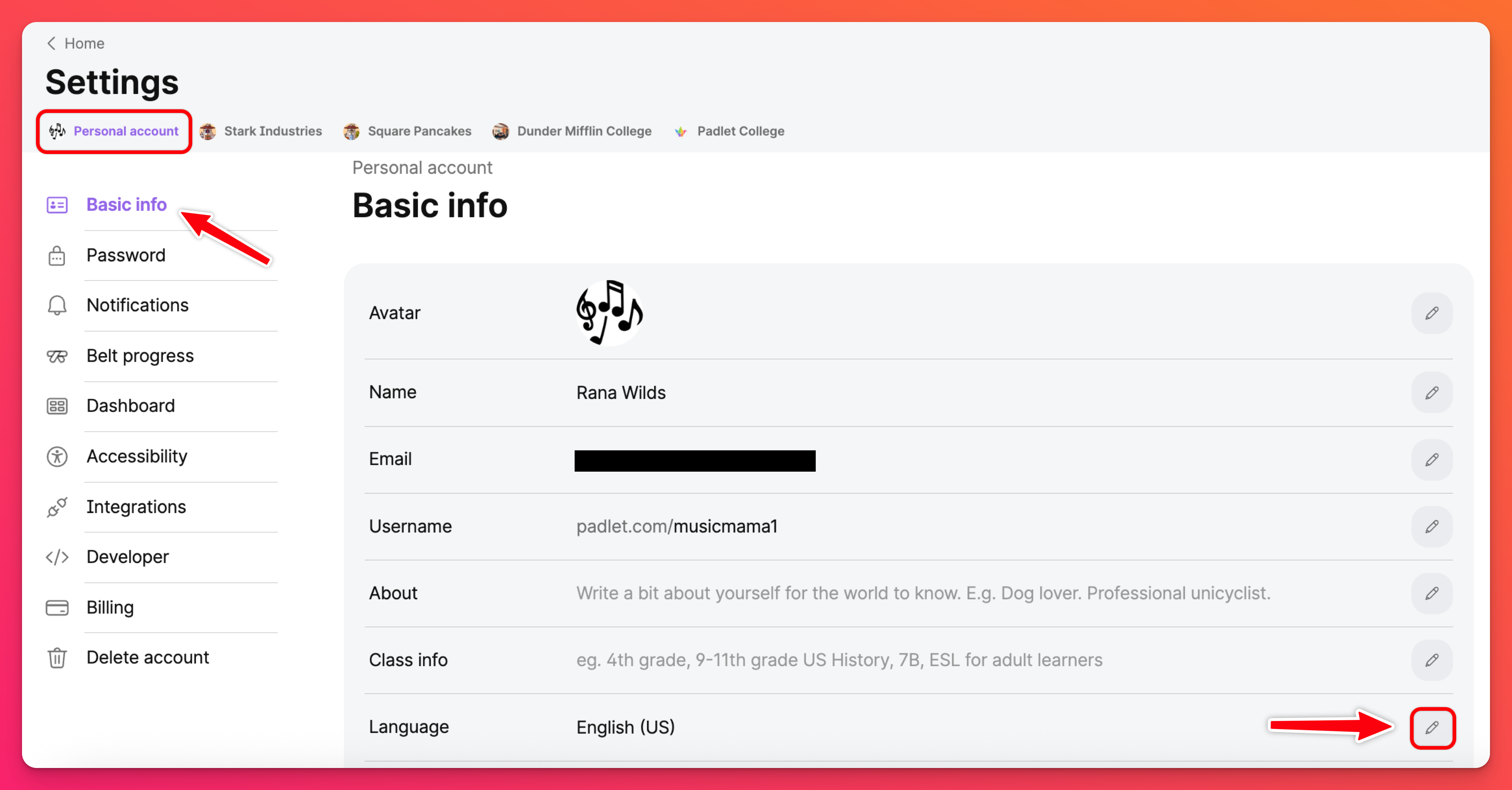This screenshot has height=790, width=1512.
Task: Go back Home using the chevron
Action: (52, 43)
